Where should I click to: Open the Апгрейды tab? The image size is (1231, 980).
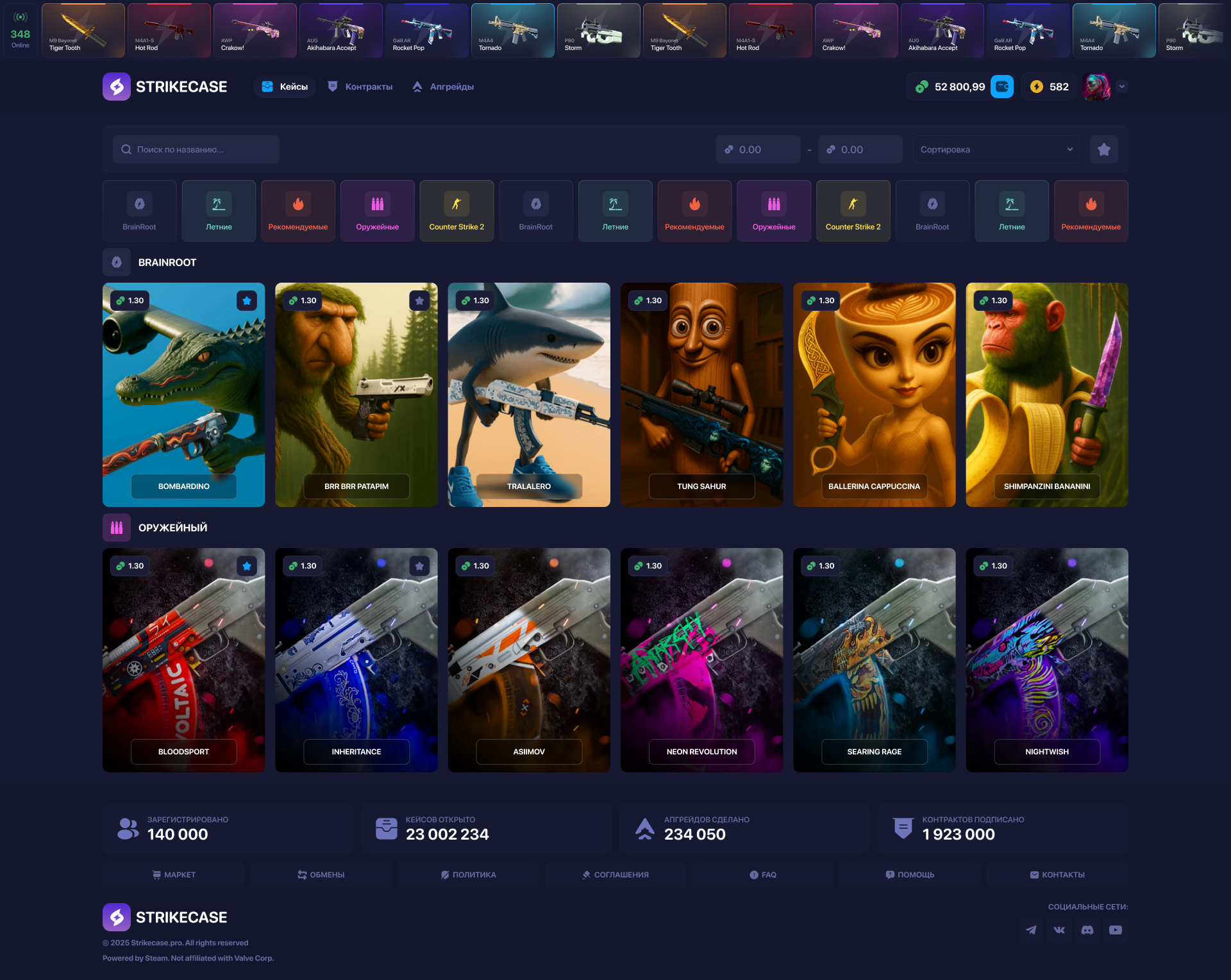(443, 87)
